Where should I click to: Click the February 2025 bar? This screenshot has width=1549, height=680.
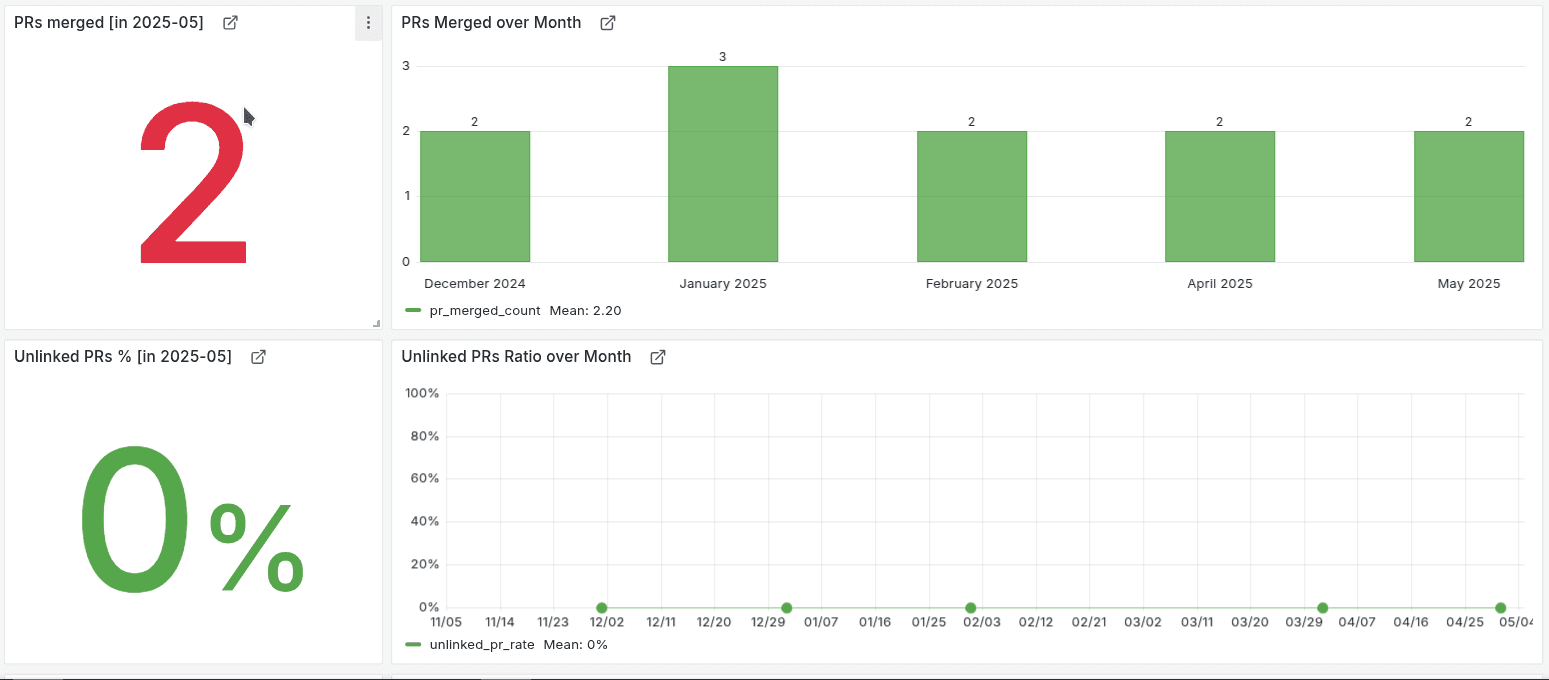point(971,197)
